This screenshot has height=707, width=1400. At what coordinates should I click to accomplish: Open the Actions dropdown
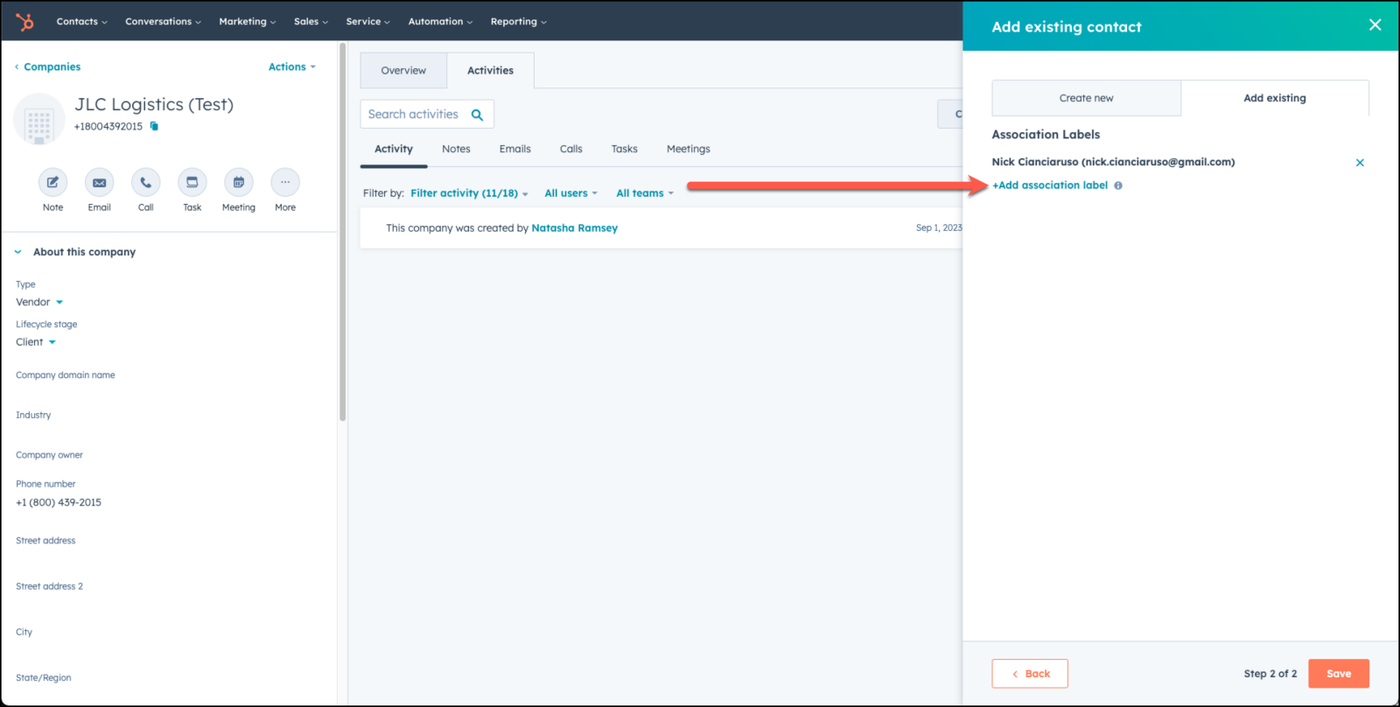point(292,67)
